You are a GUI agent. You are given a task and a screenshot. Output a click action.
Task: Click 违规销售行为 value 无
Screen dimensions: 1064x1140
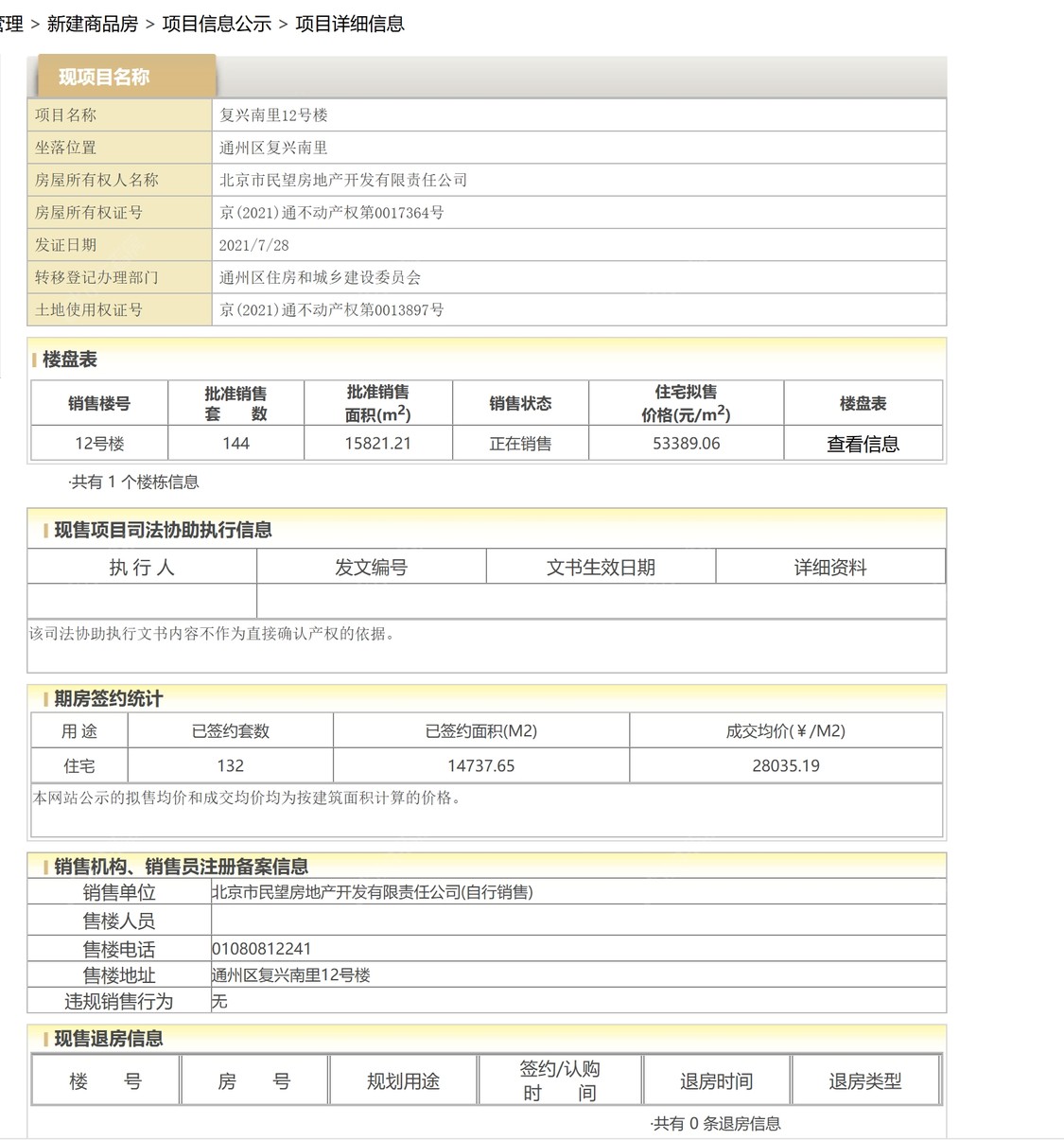point(219,1001)
